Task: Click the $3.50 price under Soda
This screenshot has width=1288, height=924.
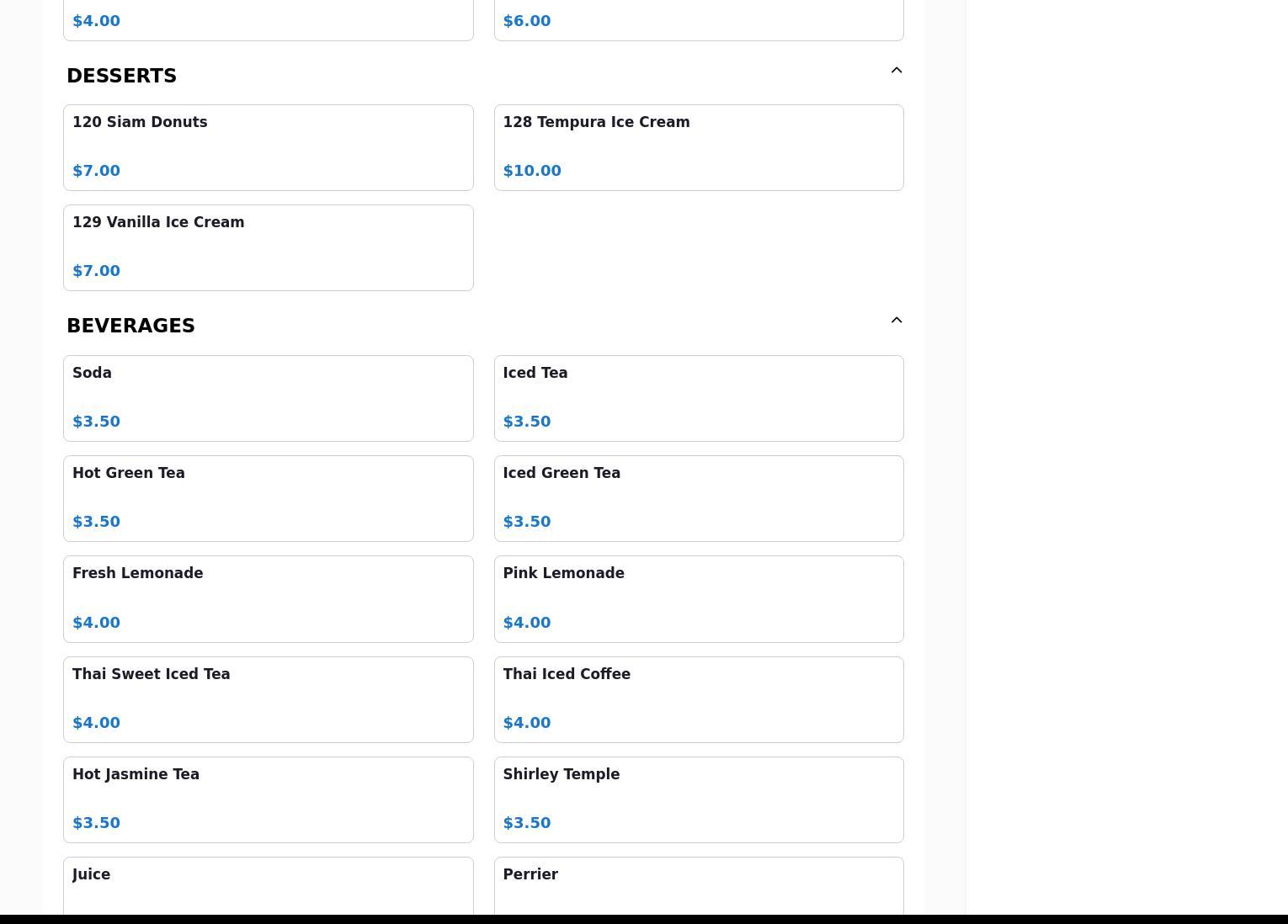Action: [x=96, y=422]
